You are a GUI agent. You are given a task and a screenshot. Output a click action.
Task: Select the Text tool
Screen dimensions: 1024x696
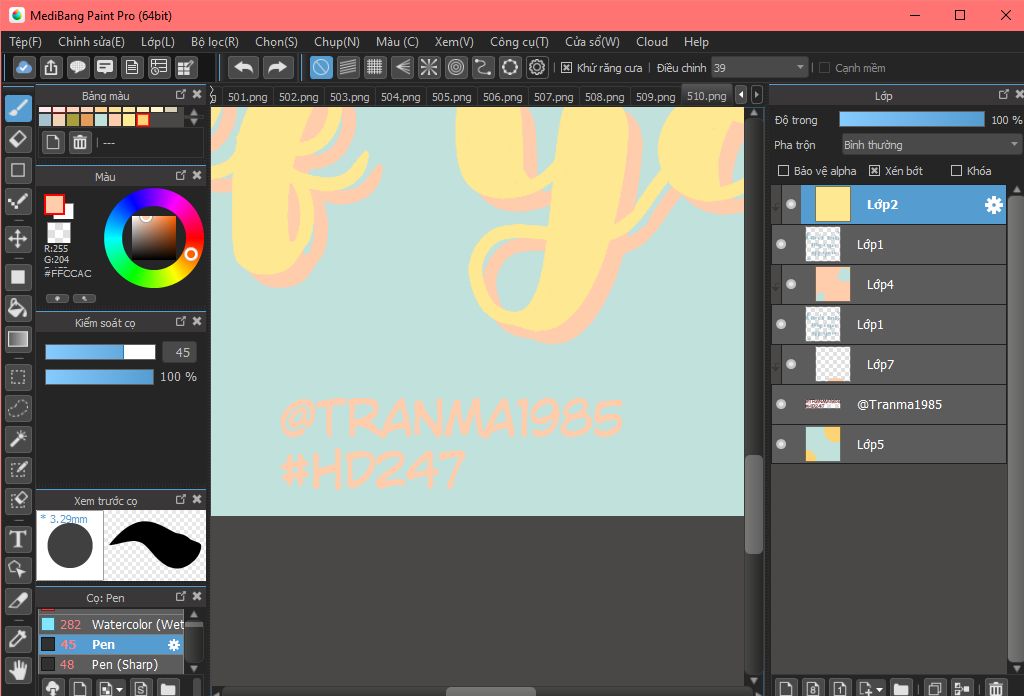pos(18,539)
